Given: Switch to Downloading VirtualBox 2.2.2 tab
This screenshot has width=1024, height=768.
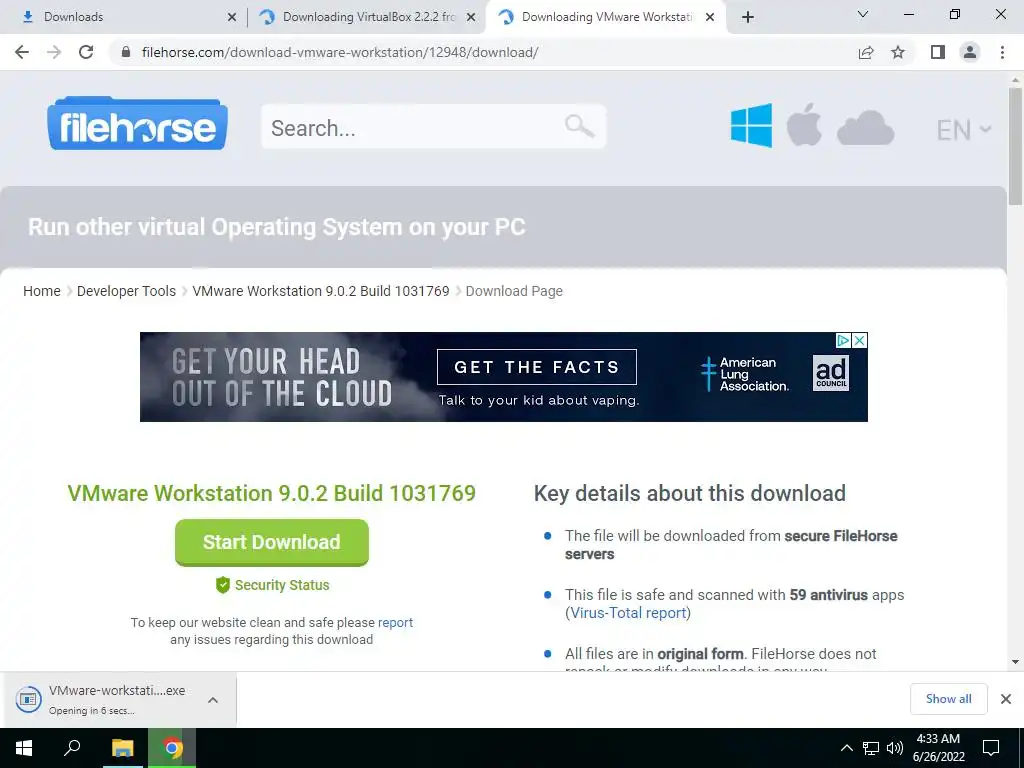Looking at the screenshot, I should (366, 17).
